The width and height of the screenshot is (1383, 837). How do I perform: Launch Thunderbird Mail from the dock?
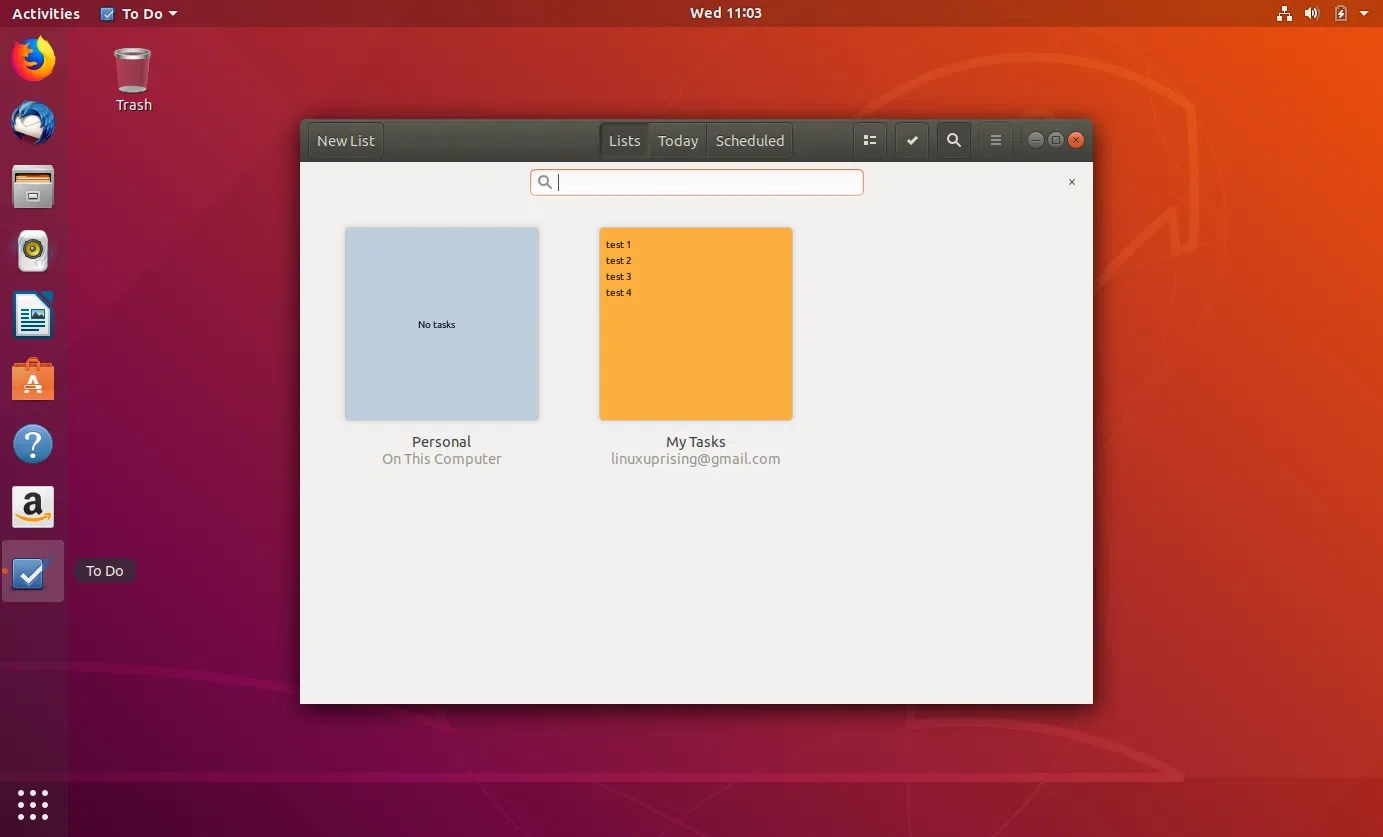pyautogui.click(x=33, y=123)
